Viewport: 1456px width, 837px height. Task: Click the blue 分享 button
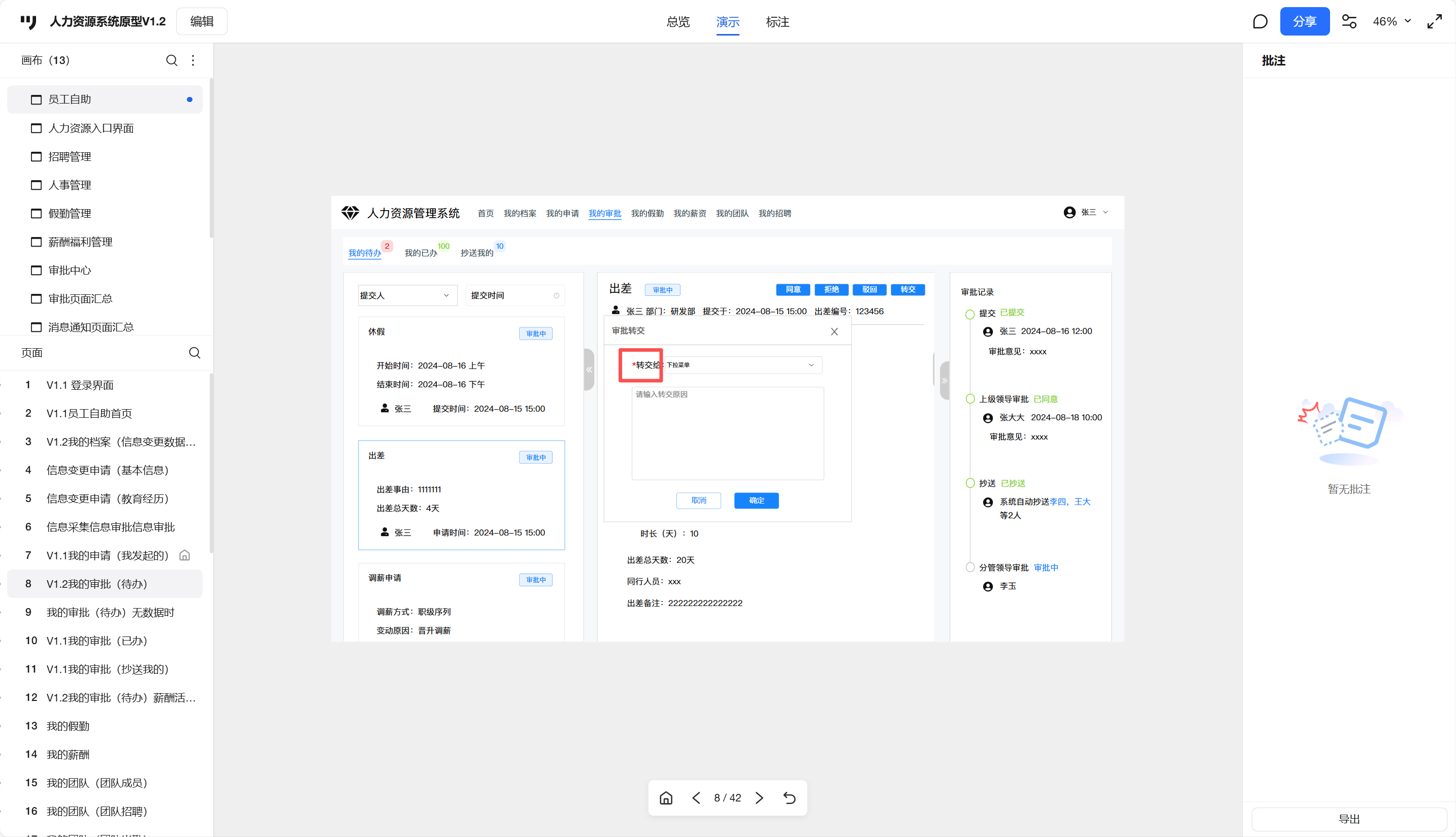tap(1304, 22)
